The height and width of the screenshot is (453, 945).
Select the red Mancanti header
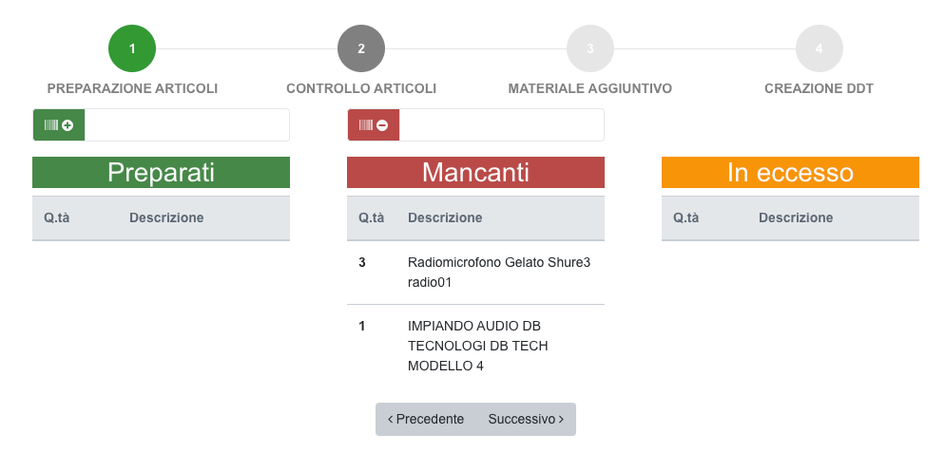coord(476,172)
